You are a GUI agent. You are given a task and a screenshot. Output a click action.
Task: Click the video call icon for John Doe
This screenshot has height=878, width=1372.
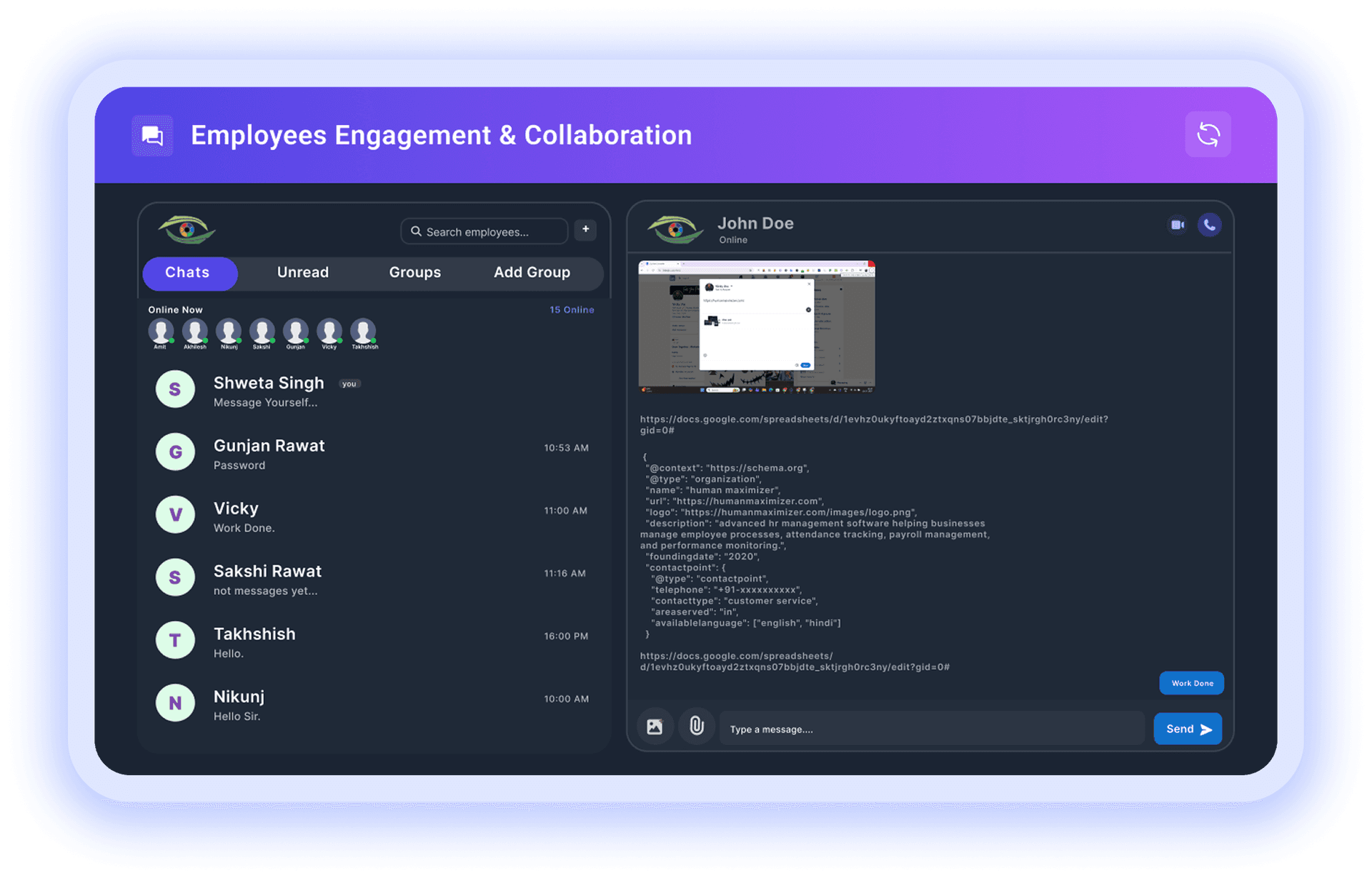pyautogui.click(x=1177, y=224)
